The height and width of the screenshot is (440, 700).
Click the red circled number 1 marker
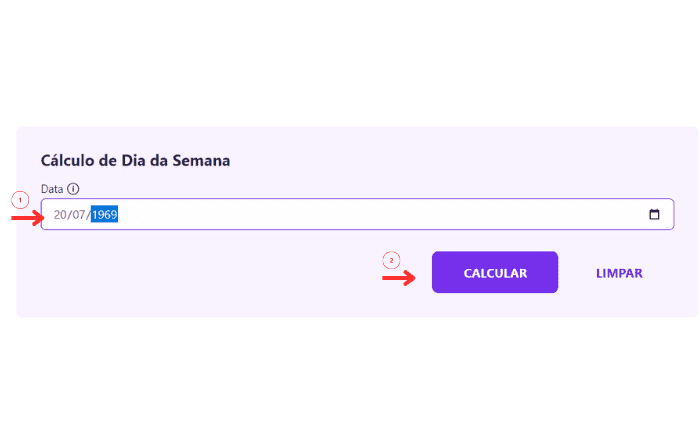(19, 200)
